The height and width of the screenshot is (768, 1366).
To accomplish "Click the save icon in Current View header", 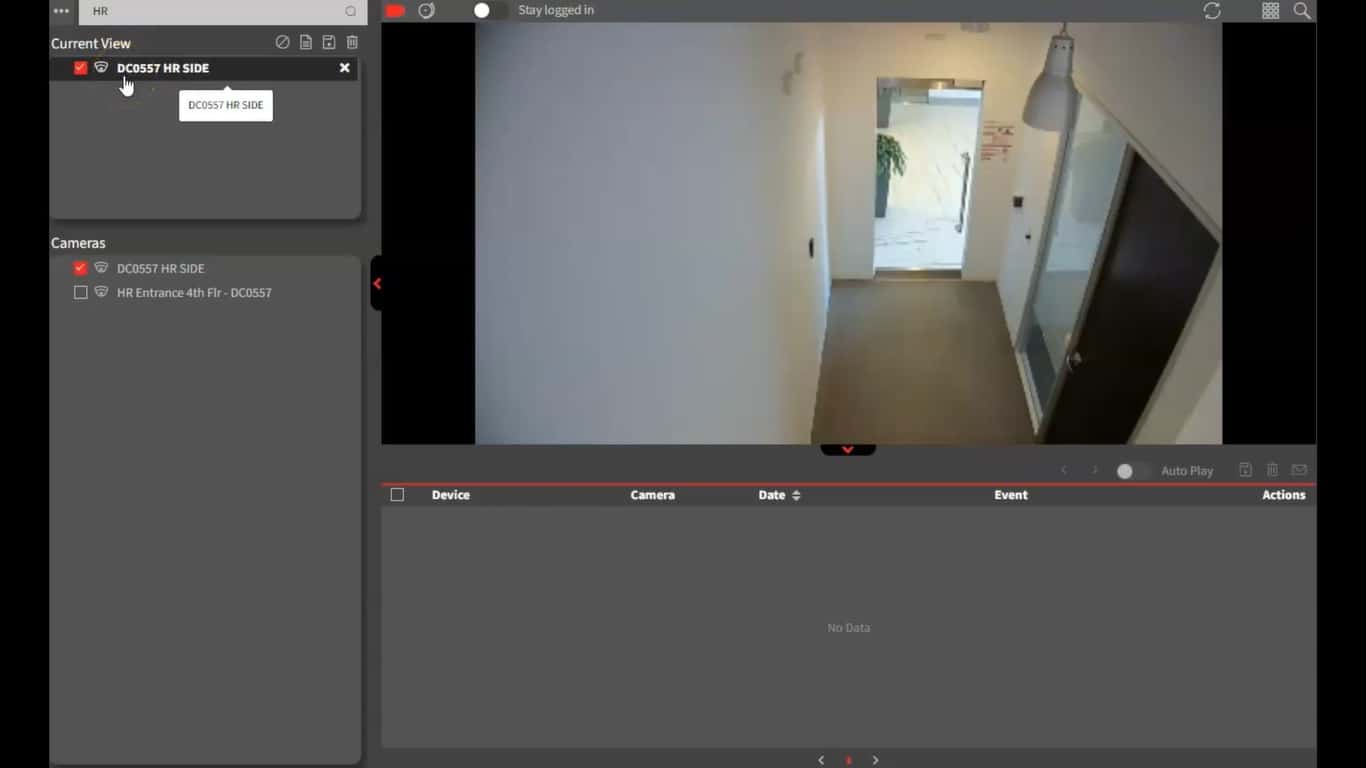I will pyautogui.click(x=329, y=42).
